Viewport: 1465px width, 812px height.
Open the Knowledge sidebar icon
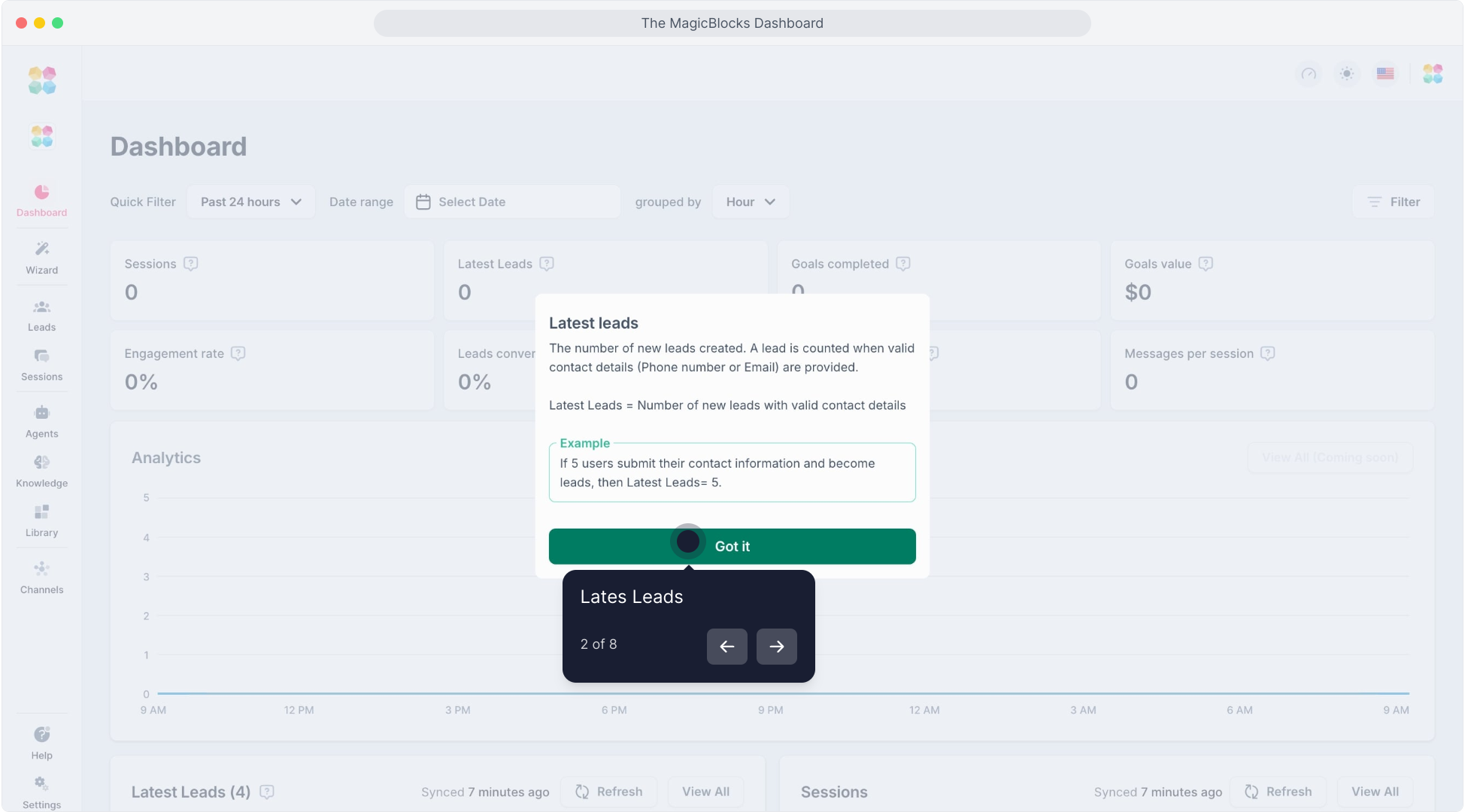pyautogui.click(x=41, y=471)
